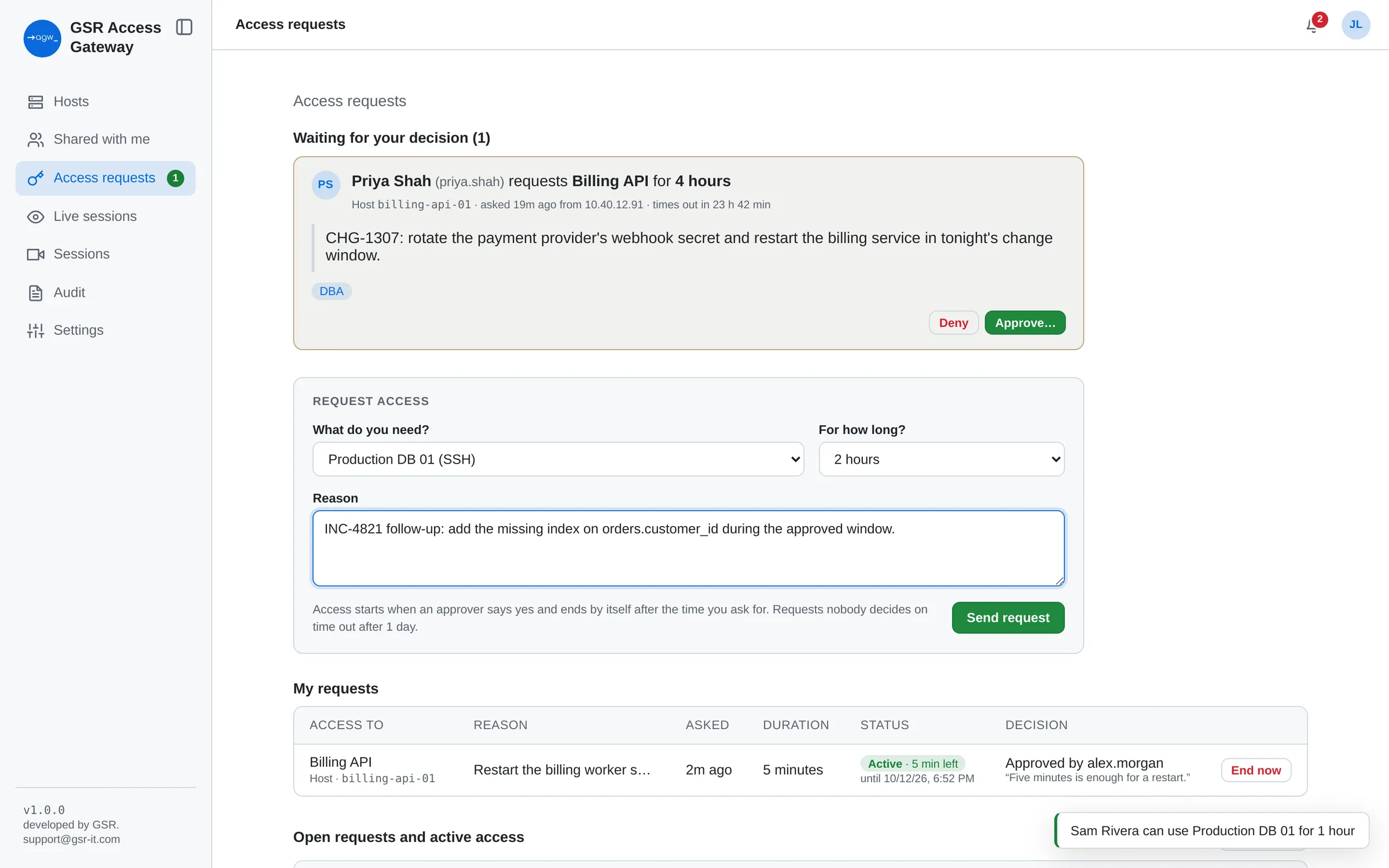Click the DBA tag on the request
Image resolution: width=1389 pixels, height=868 pixels.
[332, 291]
